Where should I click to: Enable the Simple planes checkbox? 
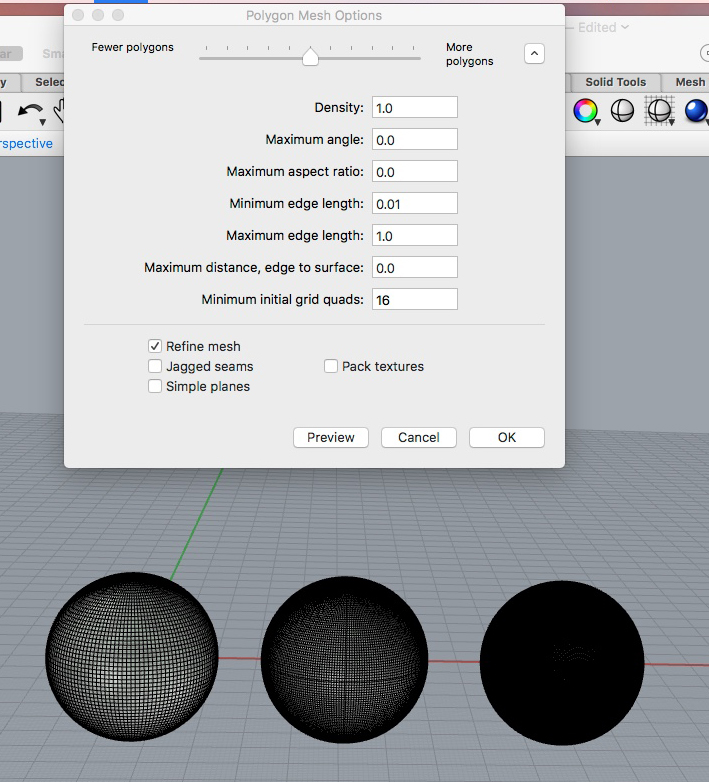[x=155, y=387]
